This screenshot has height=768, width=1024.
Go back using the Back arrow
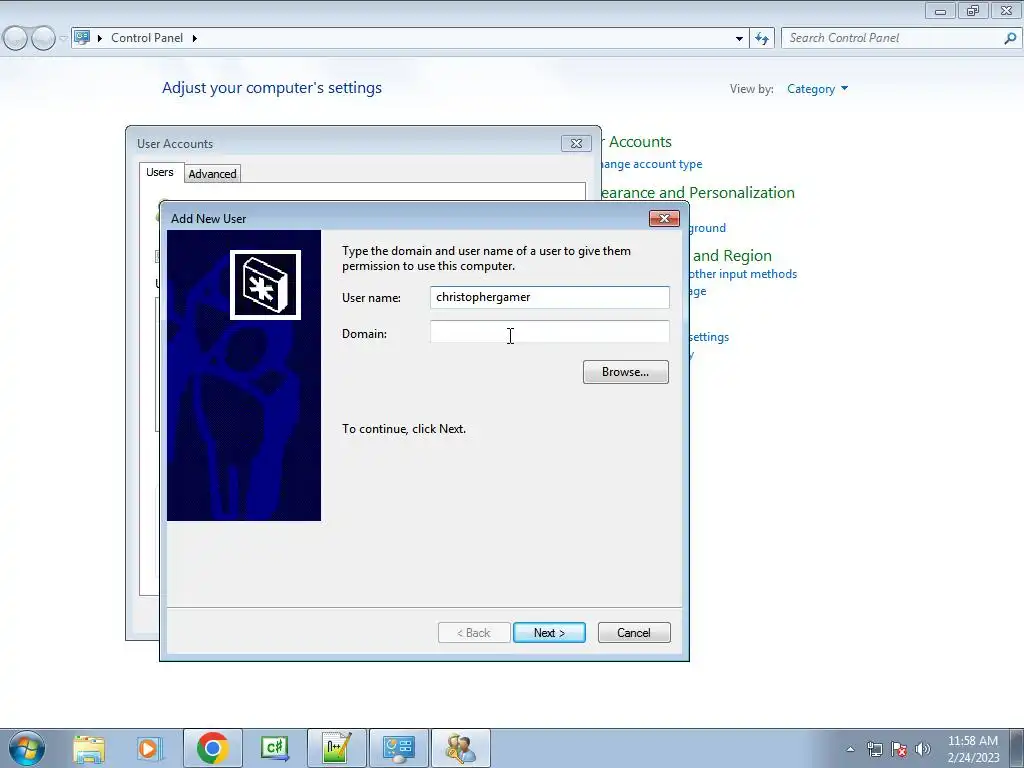tap(15, 39)
